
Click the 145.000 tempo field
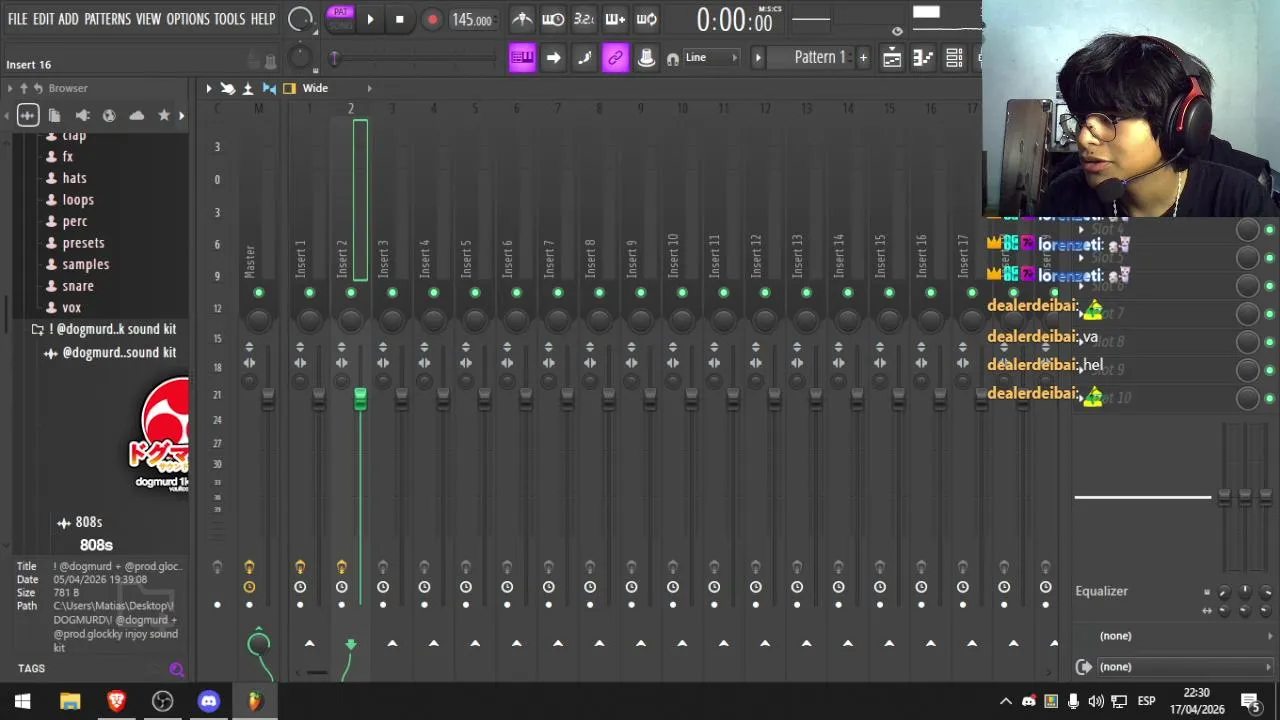point(471,19)
